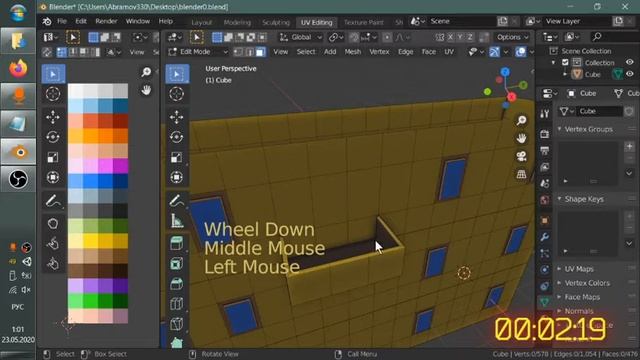This screenshot has height=360, width=640.
Task: Pick the bright green palette swatch
Action: (91, 301)
